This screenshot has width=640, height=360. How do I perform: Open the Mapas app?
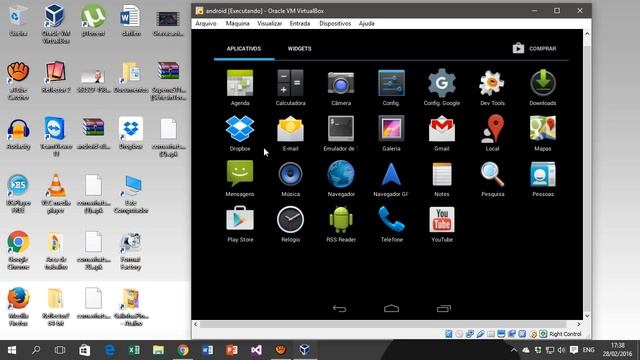tap(543, 133)
